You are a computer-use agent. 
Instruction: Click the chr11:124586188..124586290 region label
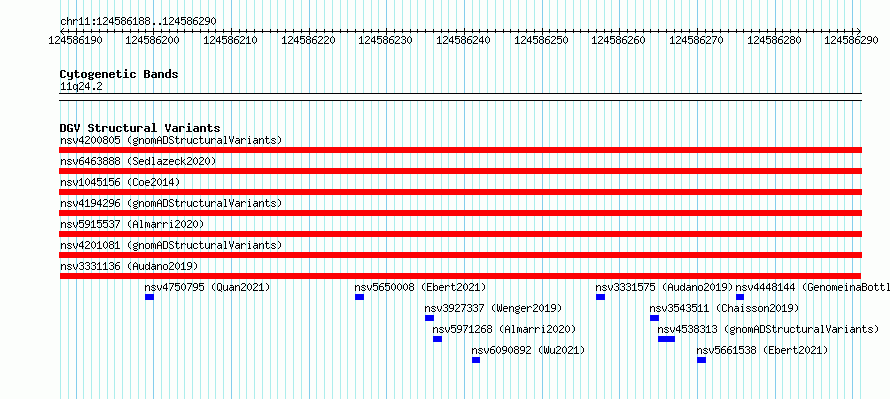point(138,22)
